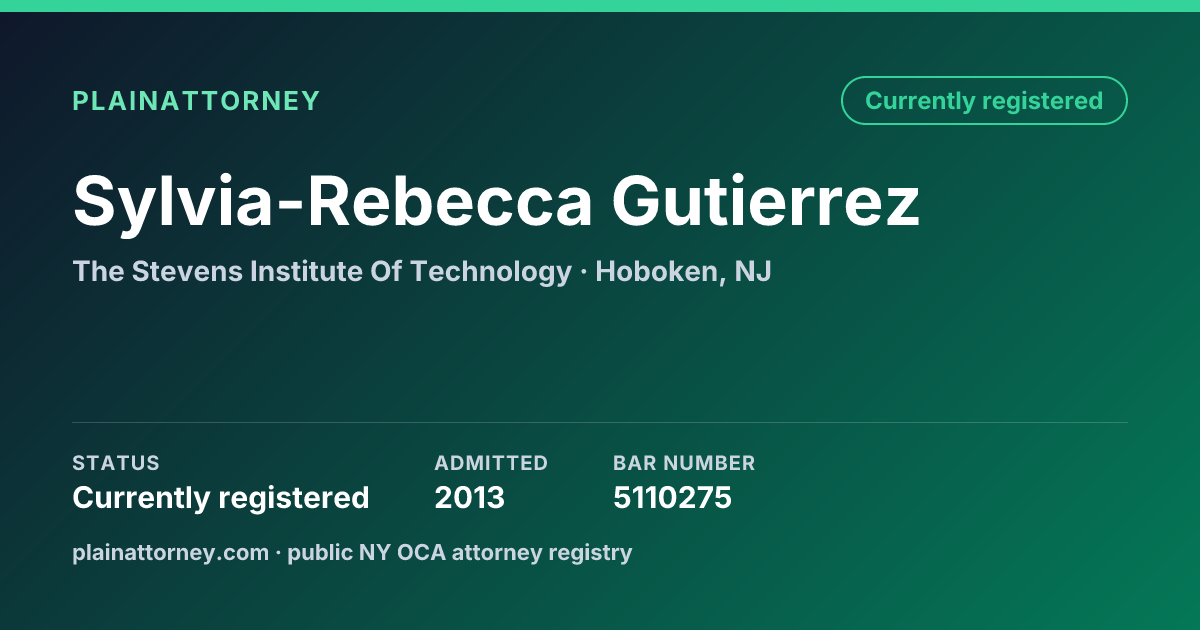Click the BAR NUMBER label

684,463
